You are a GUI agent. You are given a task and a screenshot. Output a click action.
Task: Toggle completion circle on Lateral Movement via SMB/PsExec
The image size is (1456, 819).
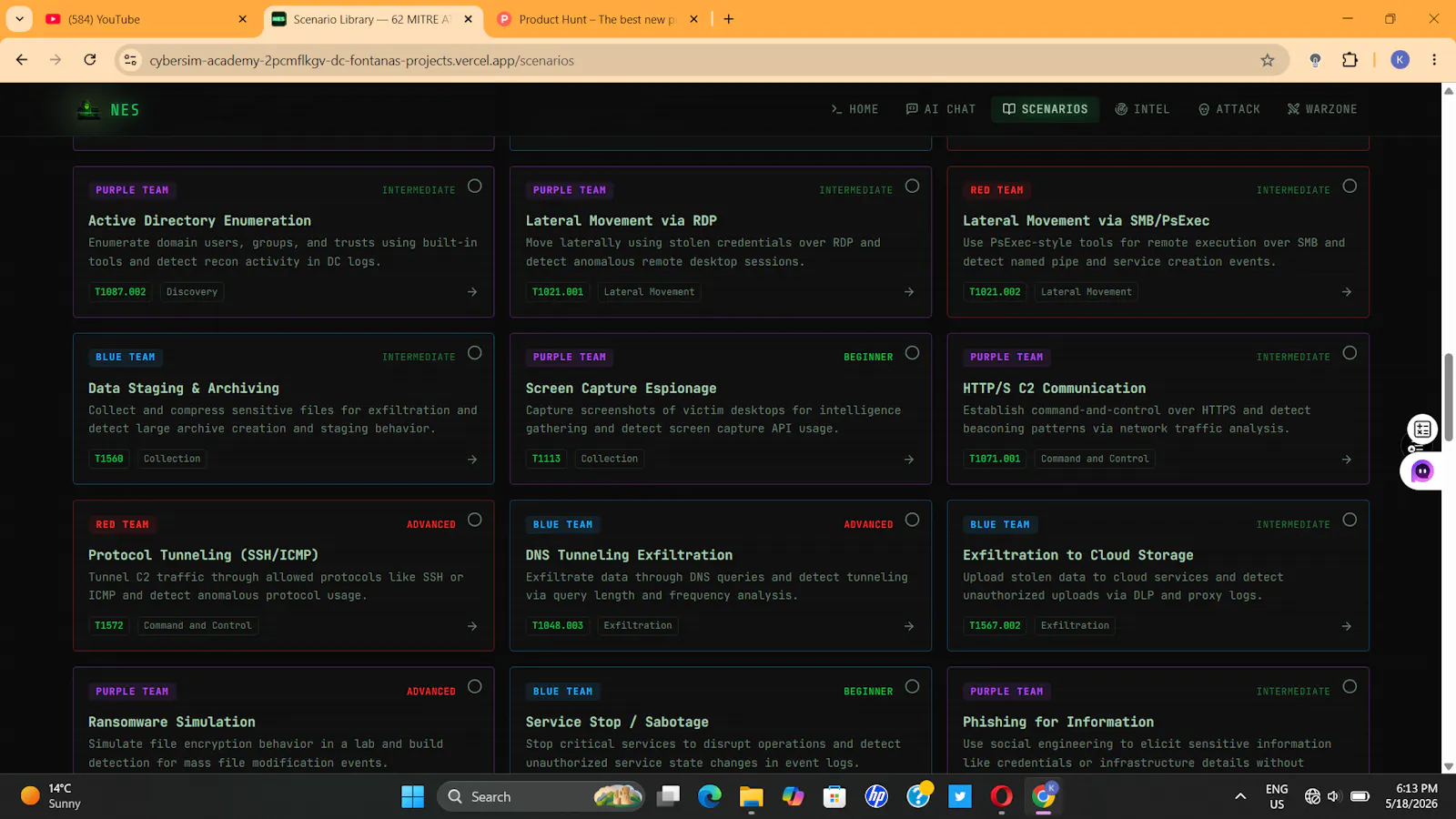tap(1350, 186)
